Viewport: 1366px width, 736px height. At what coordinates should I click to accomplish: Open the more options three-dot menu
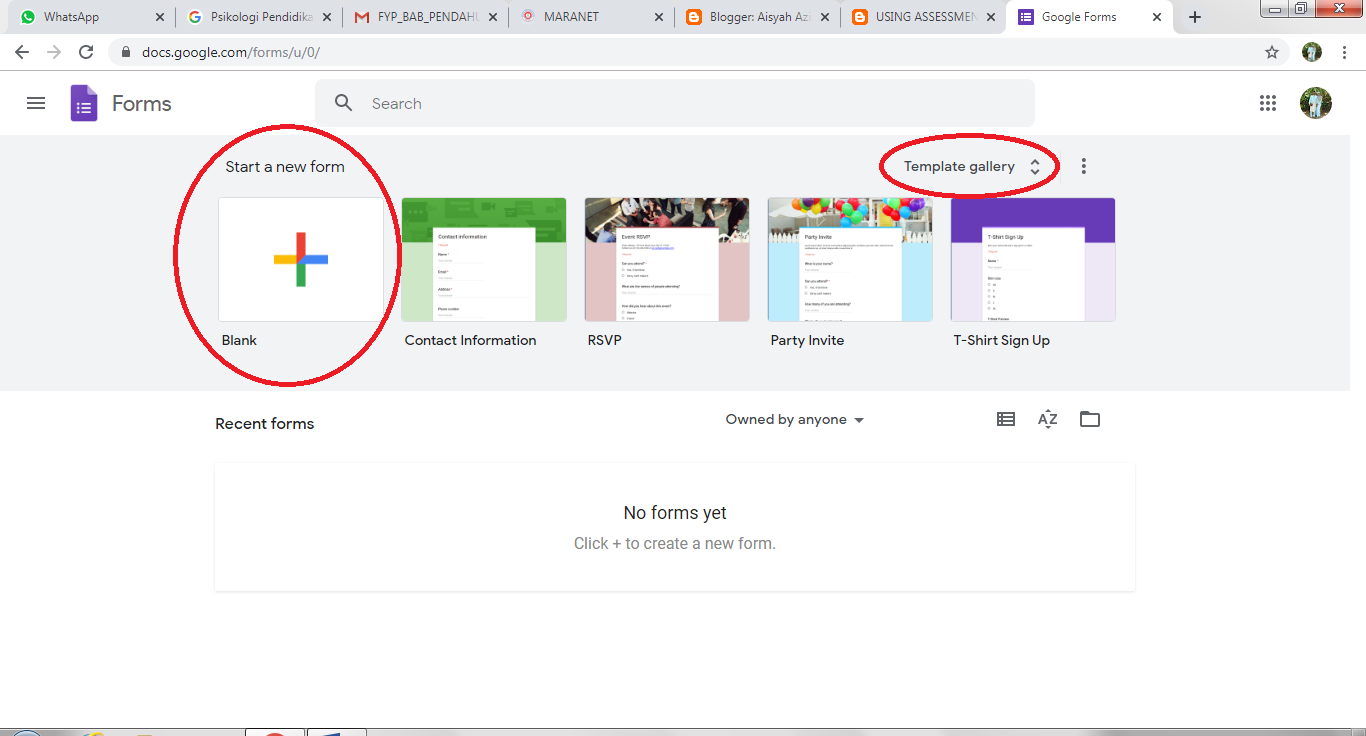[x=1084, y=166]
